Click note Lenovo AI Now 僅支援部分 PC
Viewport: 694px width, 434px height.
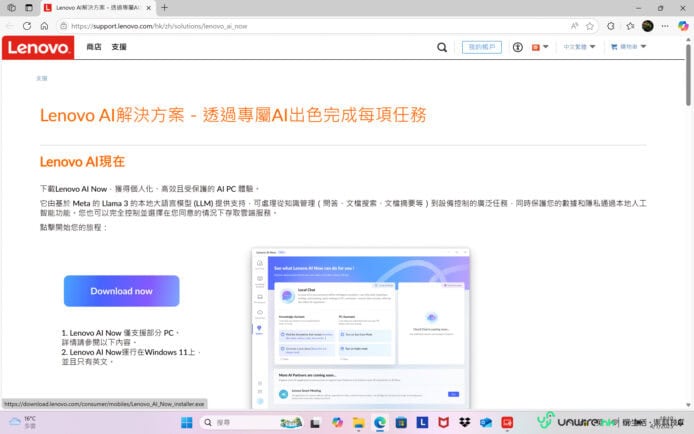pos(120,338)
